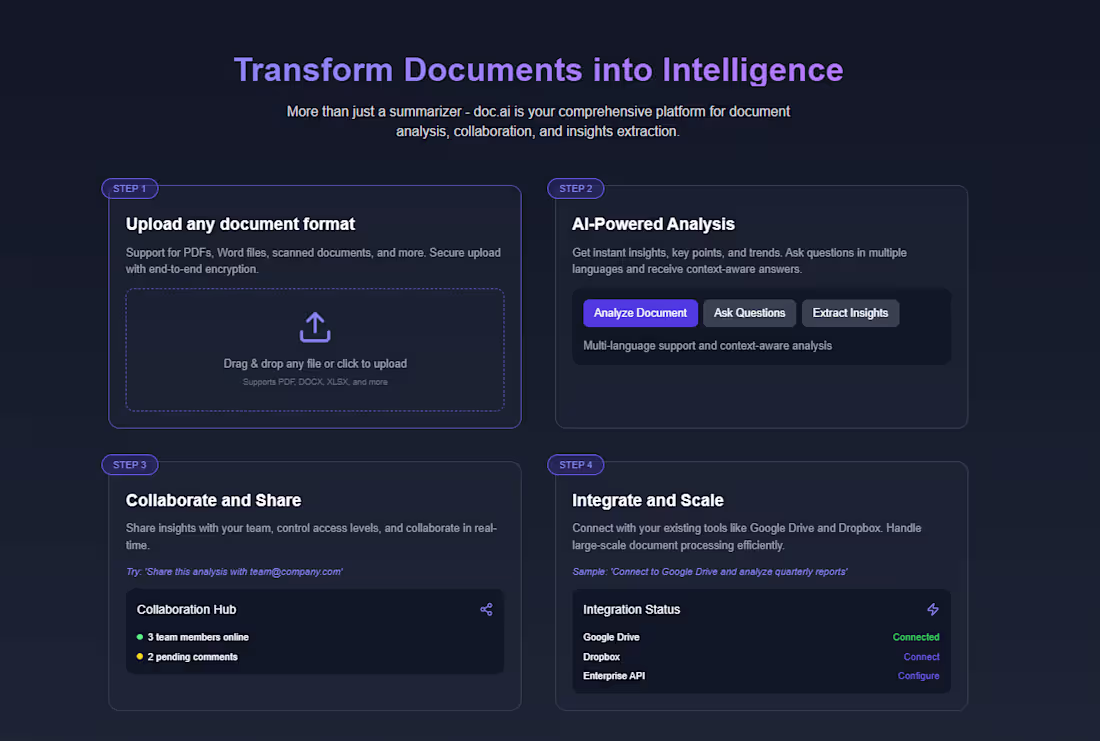Connect the Dropbox integration

(x=920, y=657)
